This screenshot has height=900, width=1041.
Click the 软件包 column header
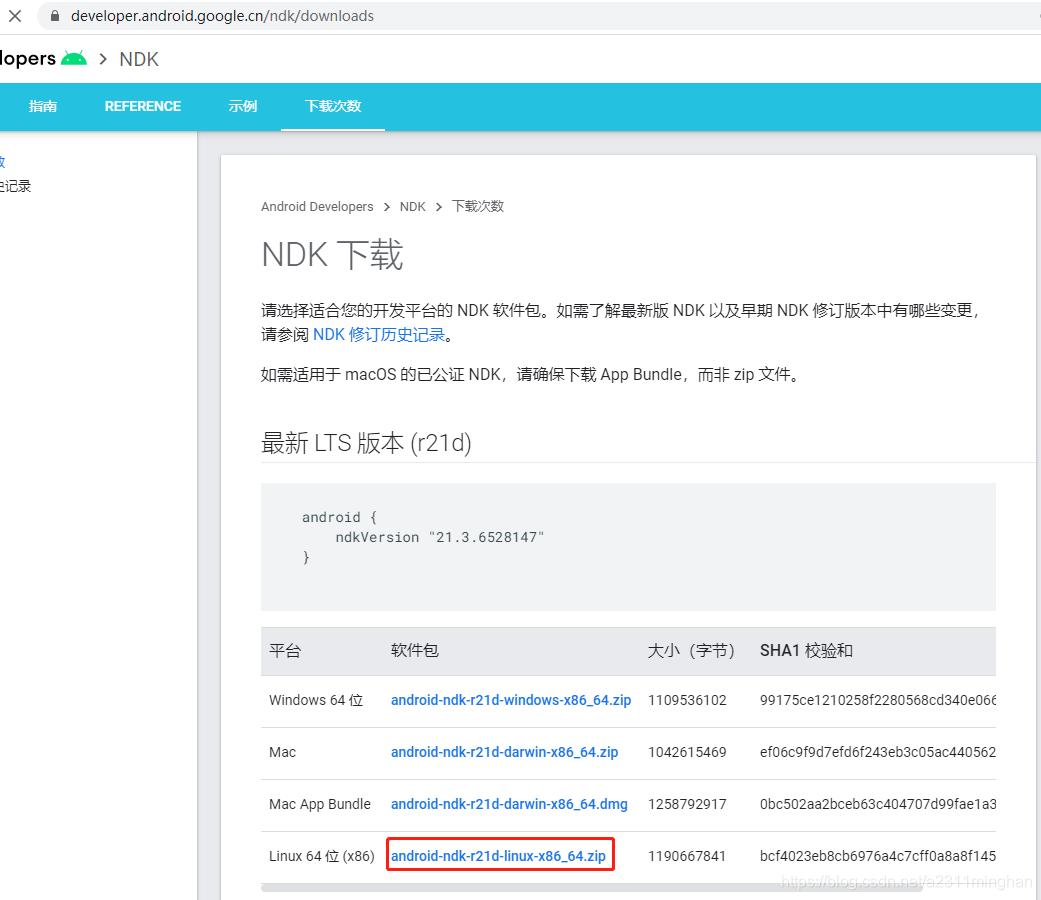[415, 650]
